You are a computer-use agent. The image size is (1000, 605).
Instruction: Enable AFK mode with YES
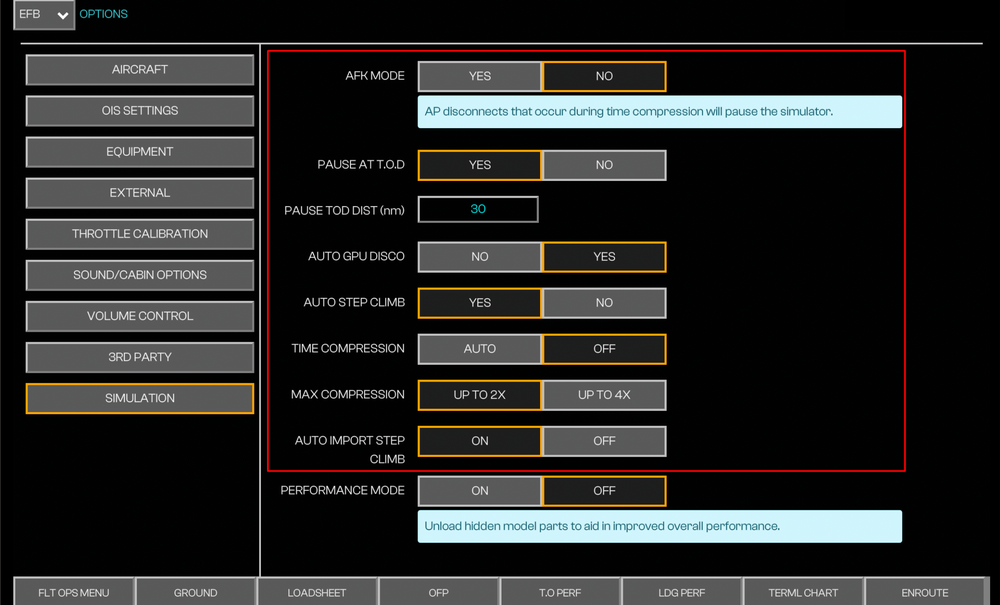tap(480, 77)
